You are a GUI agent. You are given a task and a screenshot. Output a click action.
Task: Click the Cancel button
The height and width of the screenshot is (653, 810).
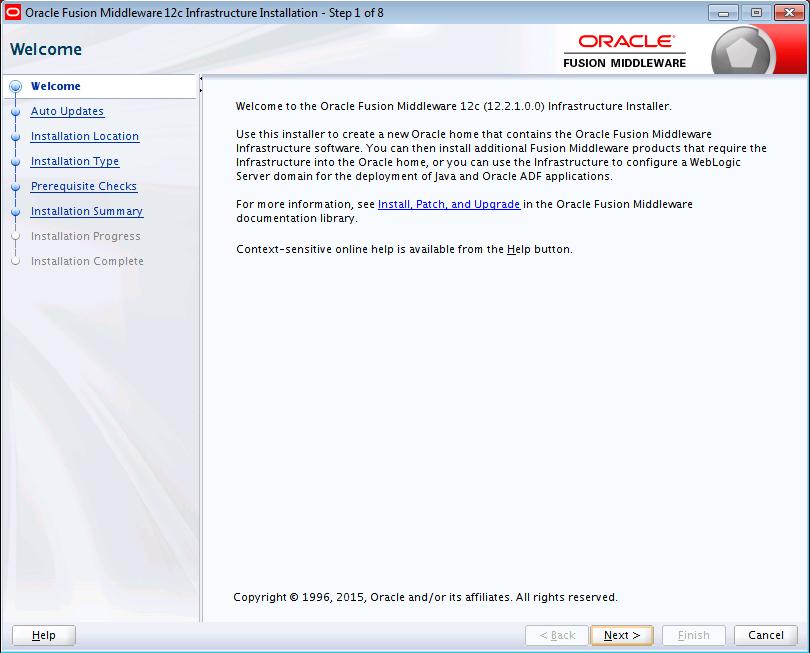(x=766, y=635)
